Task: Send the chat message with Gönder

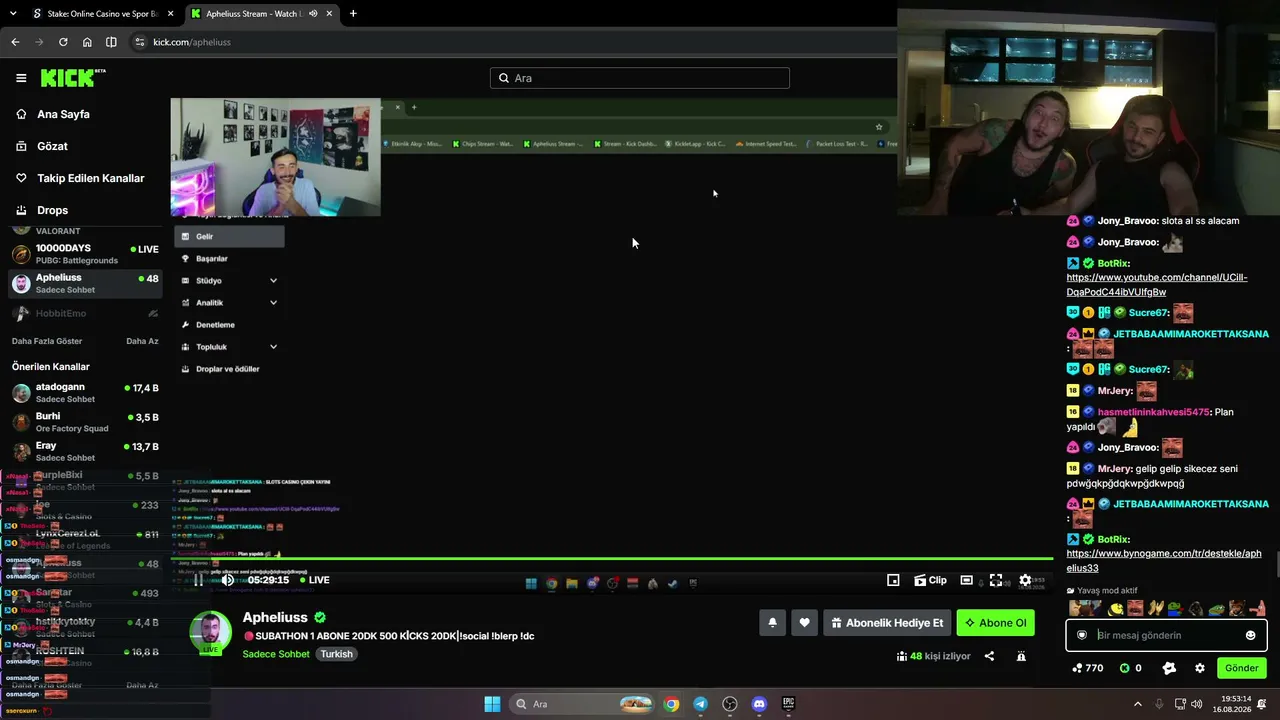Action: 1242,668
